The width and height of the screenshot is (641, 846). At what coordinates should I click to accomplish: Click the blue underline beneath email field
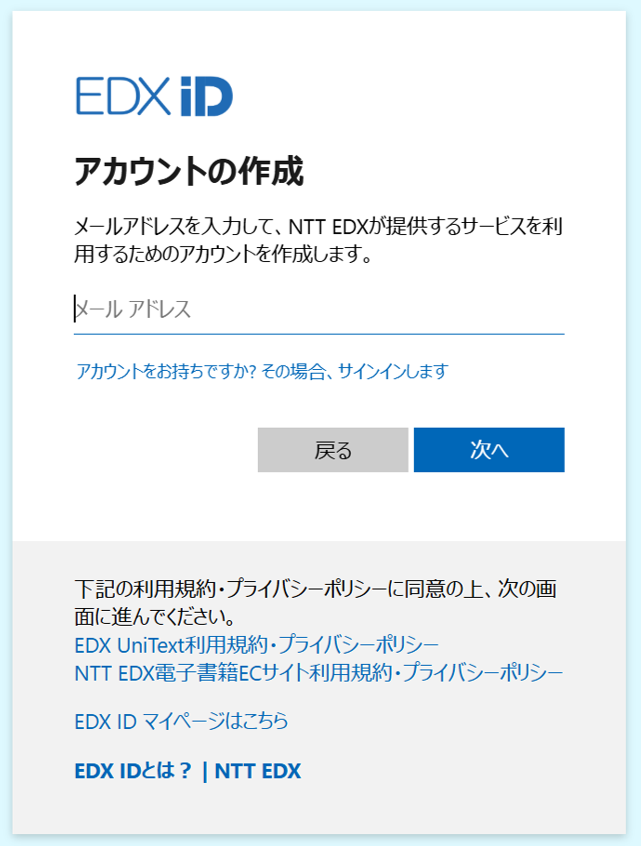pos(319,334)
